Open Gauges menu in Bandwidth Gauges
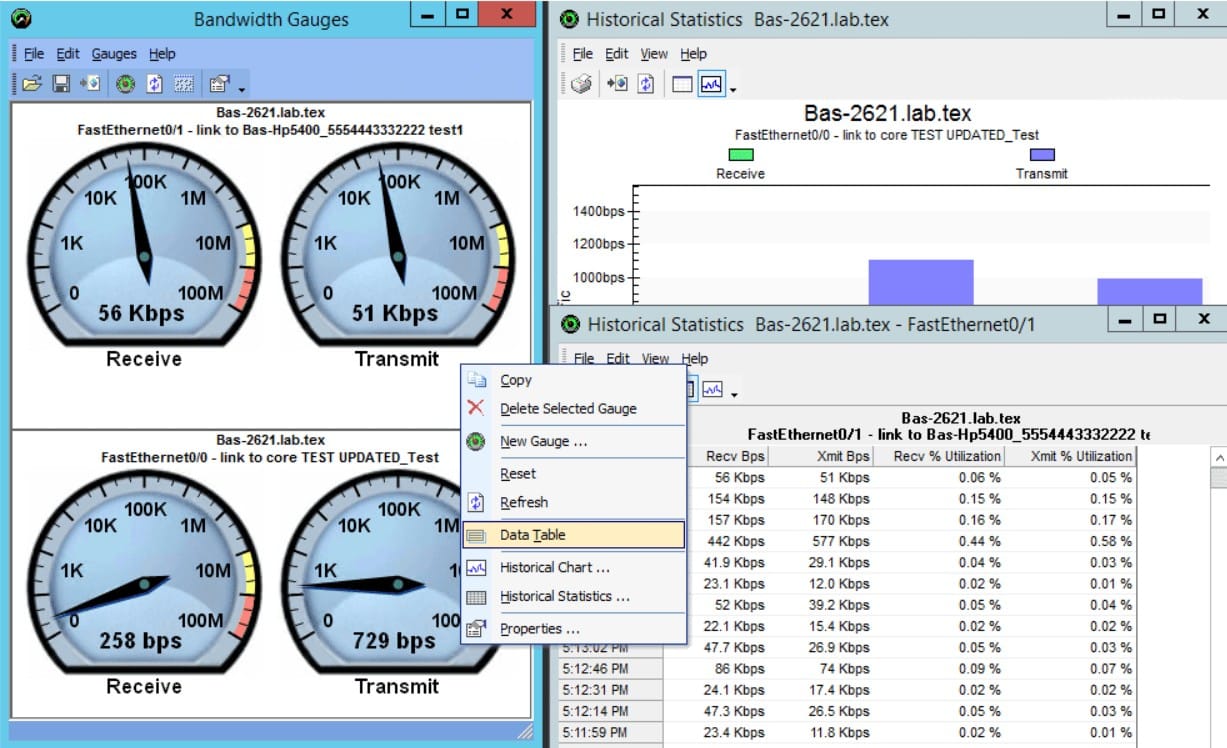The width and height of the screenshot is (1227, 748). point(114,54)
